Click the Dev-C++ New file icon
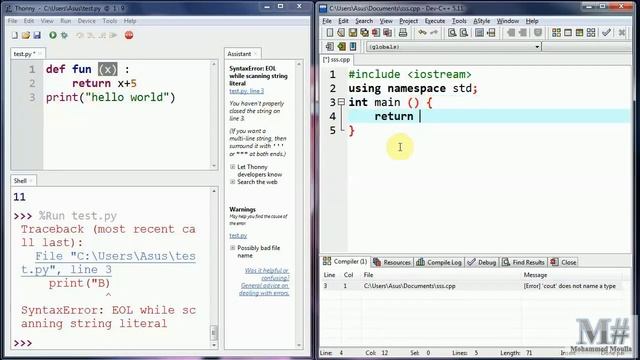640x360 pixels. click(329, 33)
